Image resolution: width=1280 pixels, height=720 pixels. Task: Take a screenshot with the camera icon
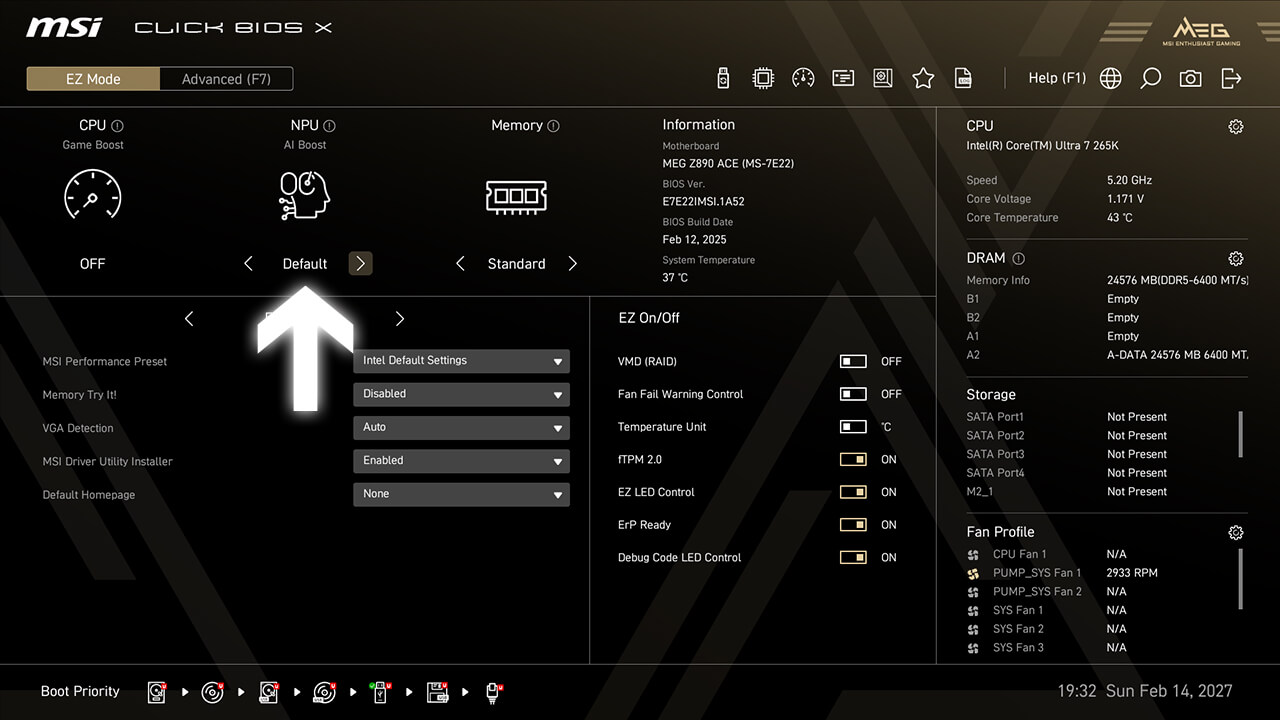coord(1190,78)
